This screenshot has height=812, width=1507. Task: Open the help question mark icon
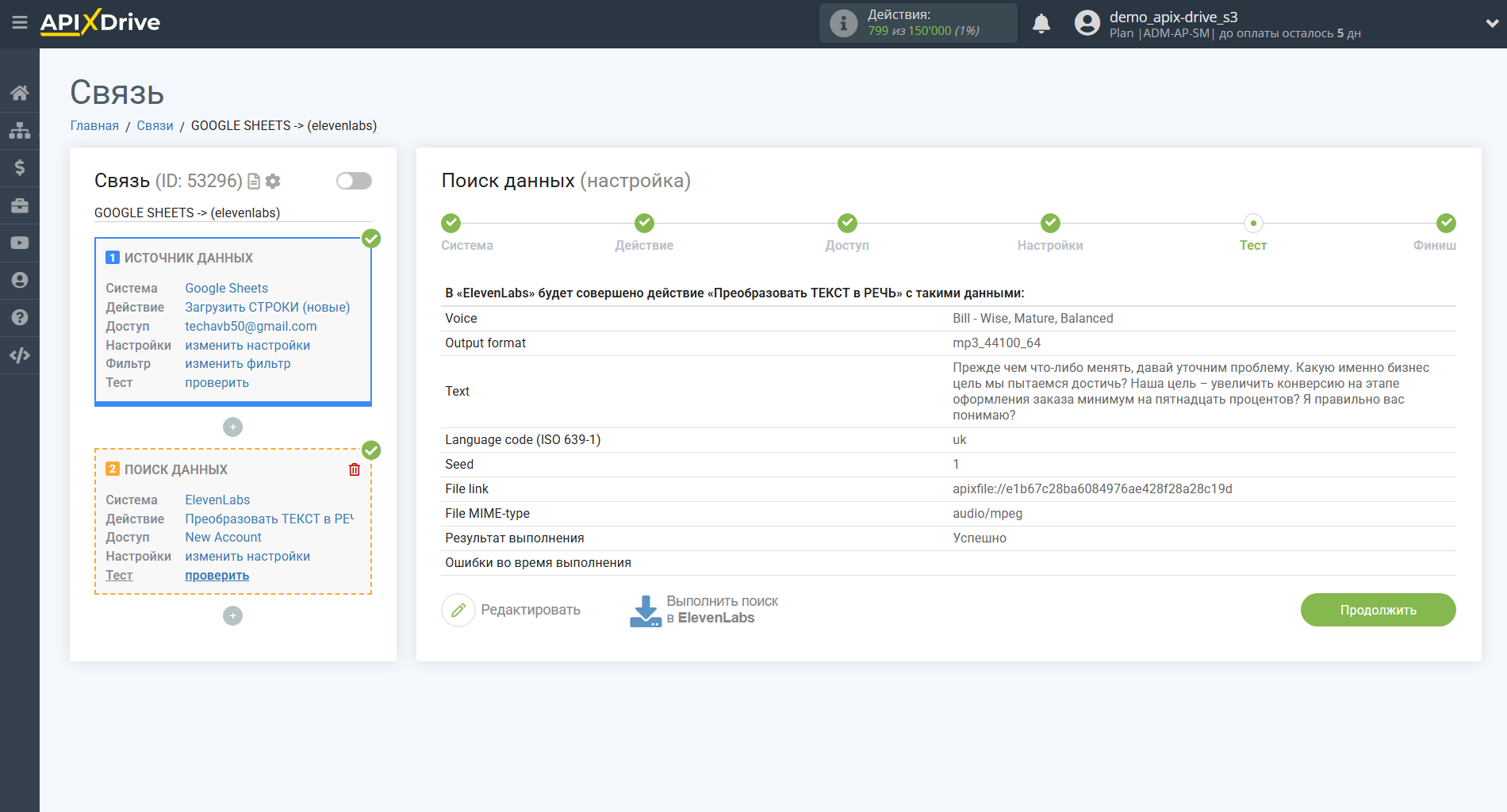pyautogui.click(x=20, y=317)
